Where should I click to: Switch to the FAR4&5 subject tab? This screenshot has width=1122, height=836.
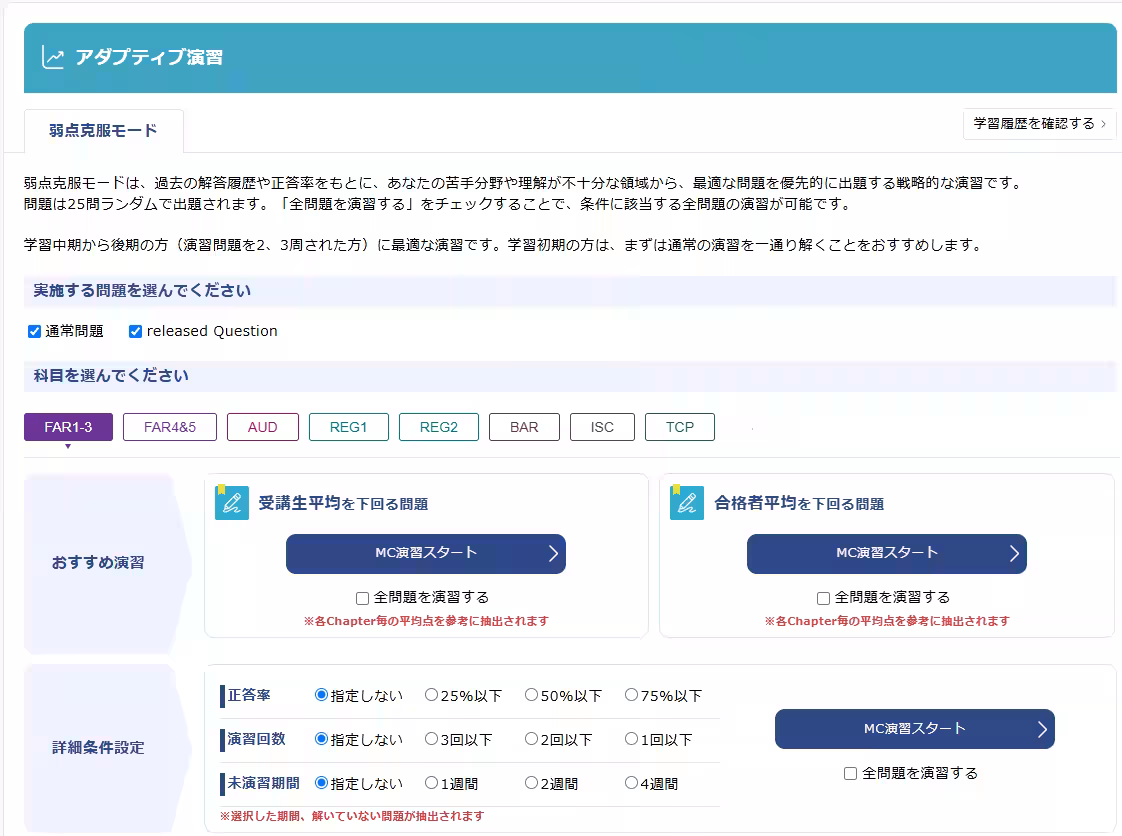(169, 427)
